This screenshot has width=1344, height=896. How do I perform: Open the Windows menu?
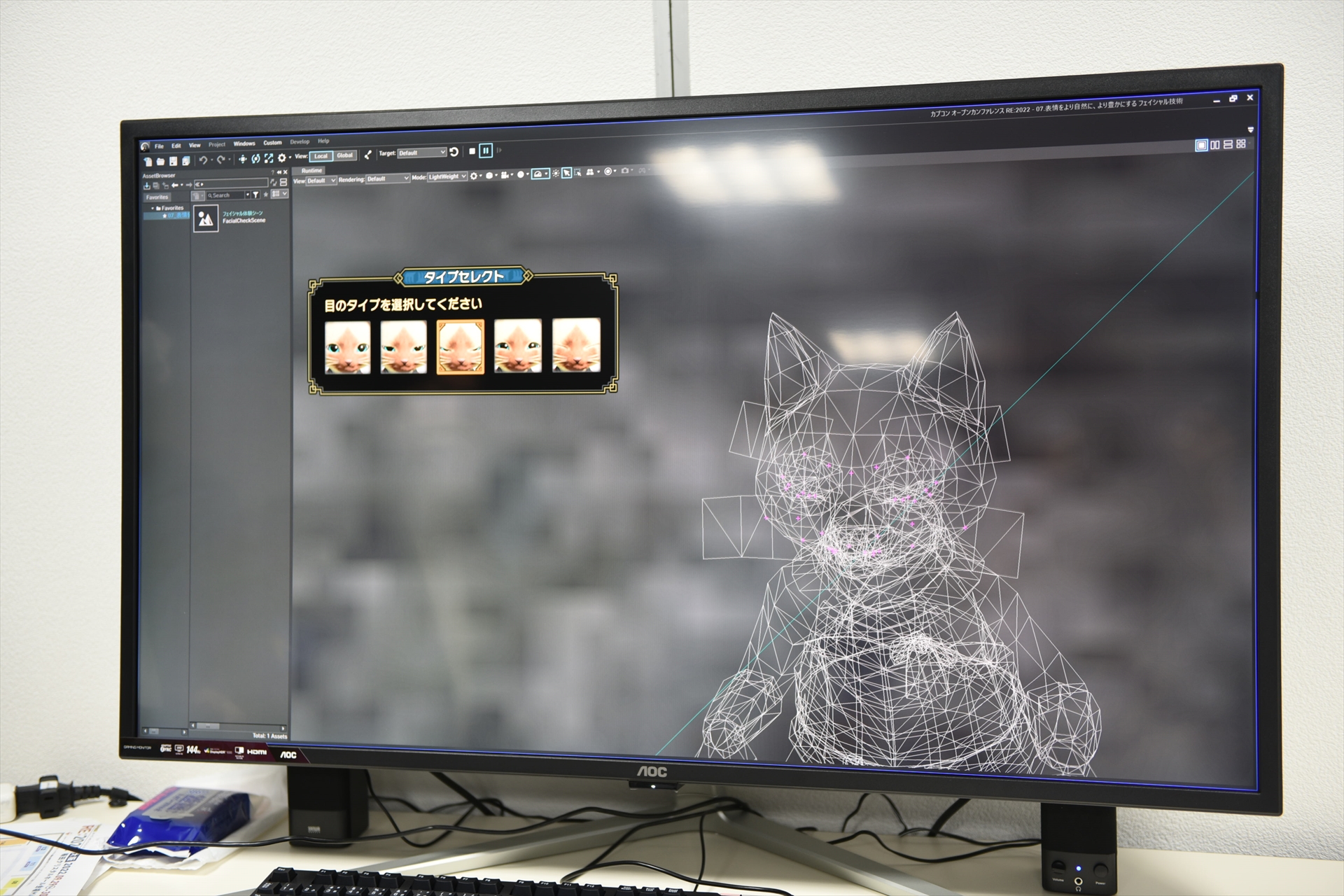244,143
